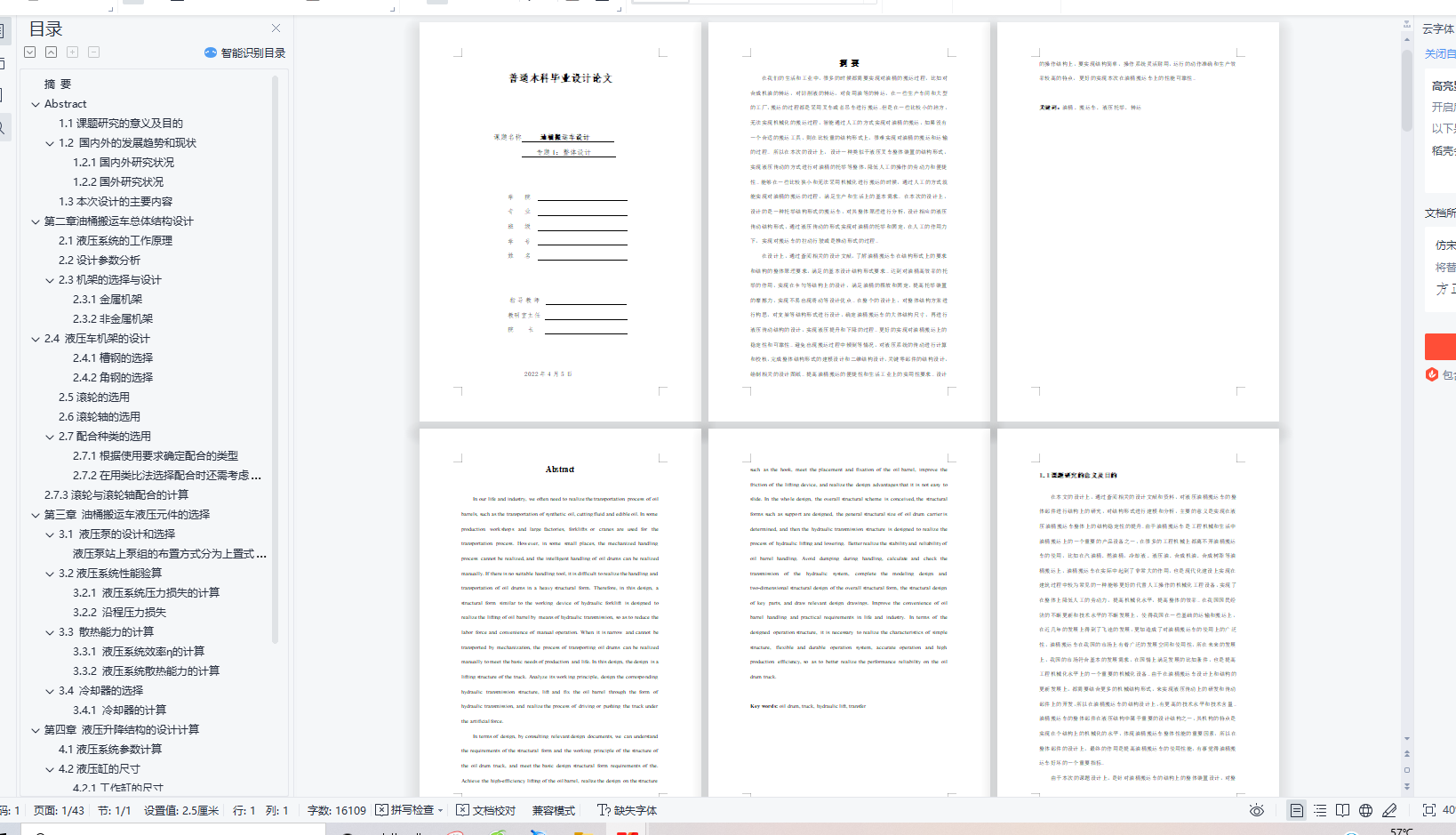The height and width of the screenshot is (835, 1456).
Task: Jump to 摘 要 heading in outline
Action: pos(58,84)
